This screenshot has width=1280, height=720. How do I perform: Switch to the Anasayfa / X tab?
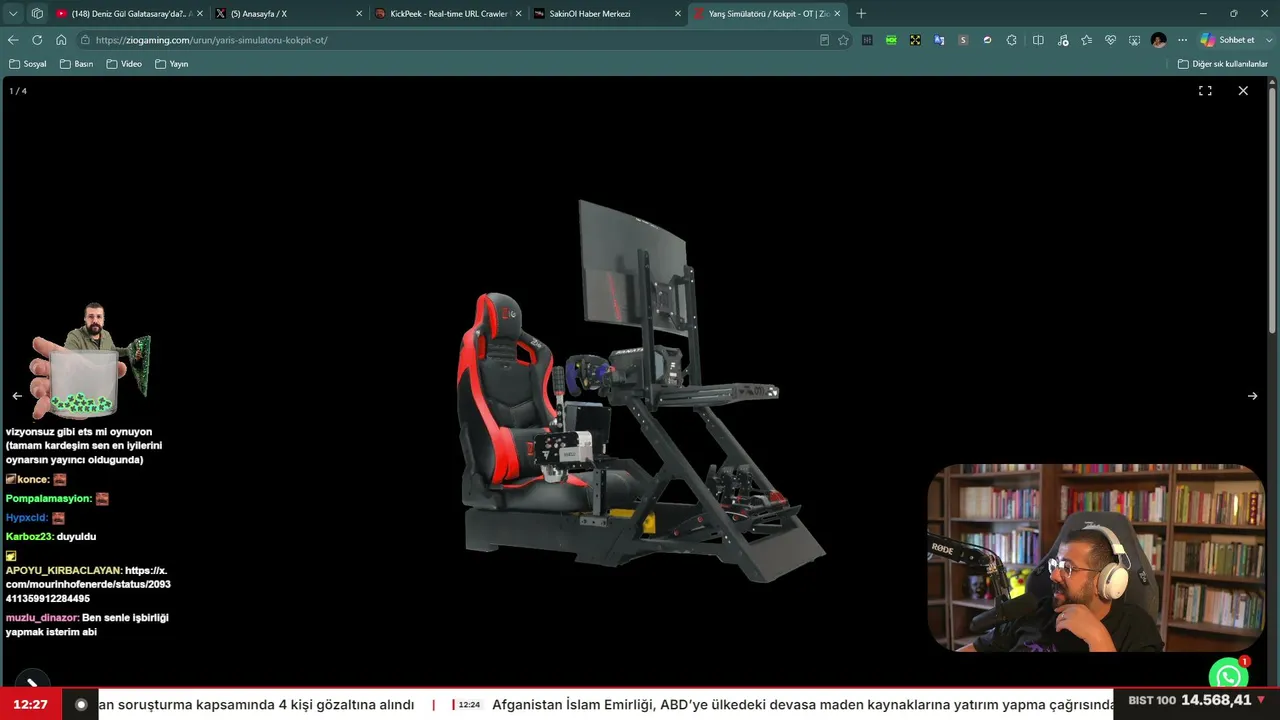point(287,14)
